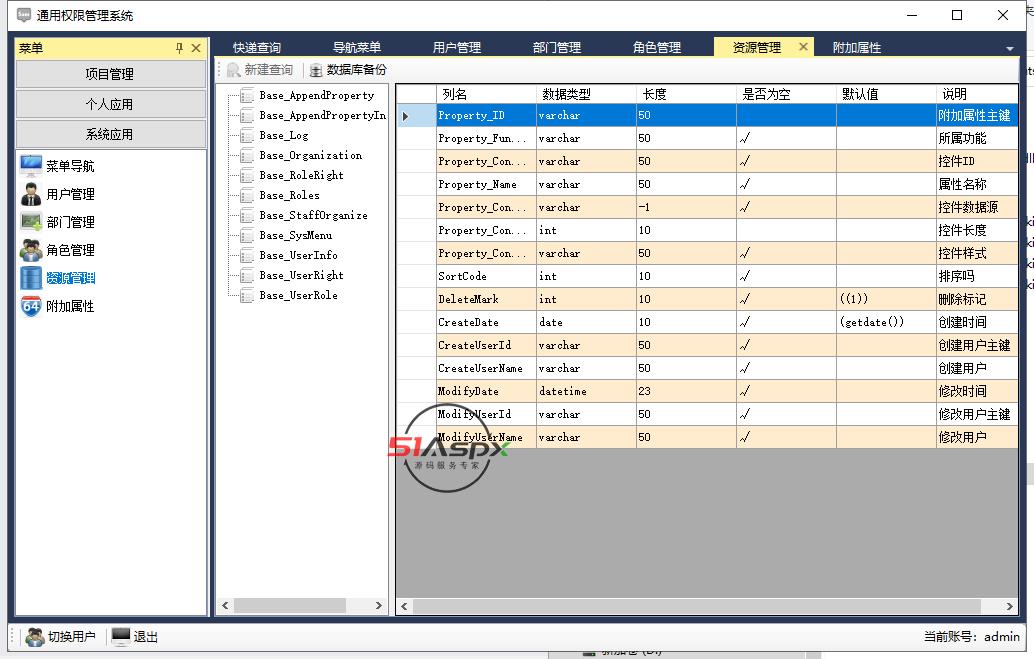Open the tab list dropdown arrow

[x=1009, y=49]
